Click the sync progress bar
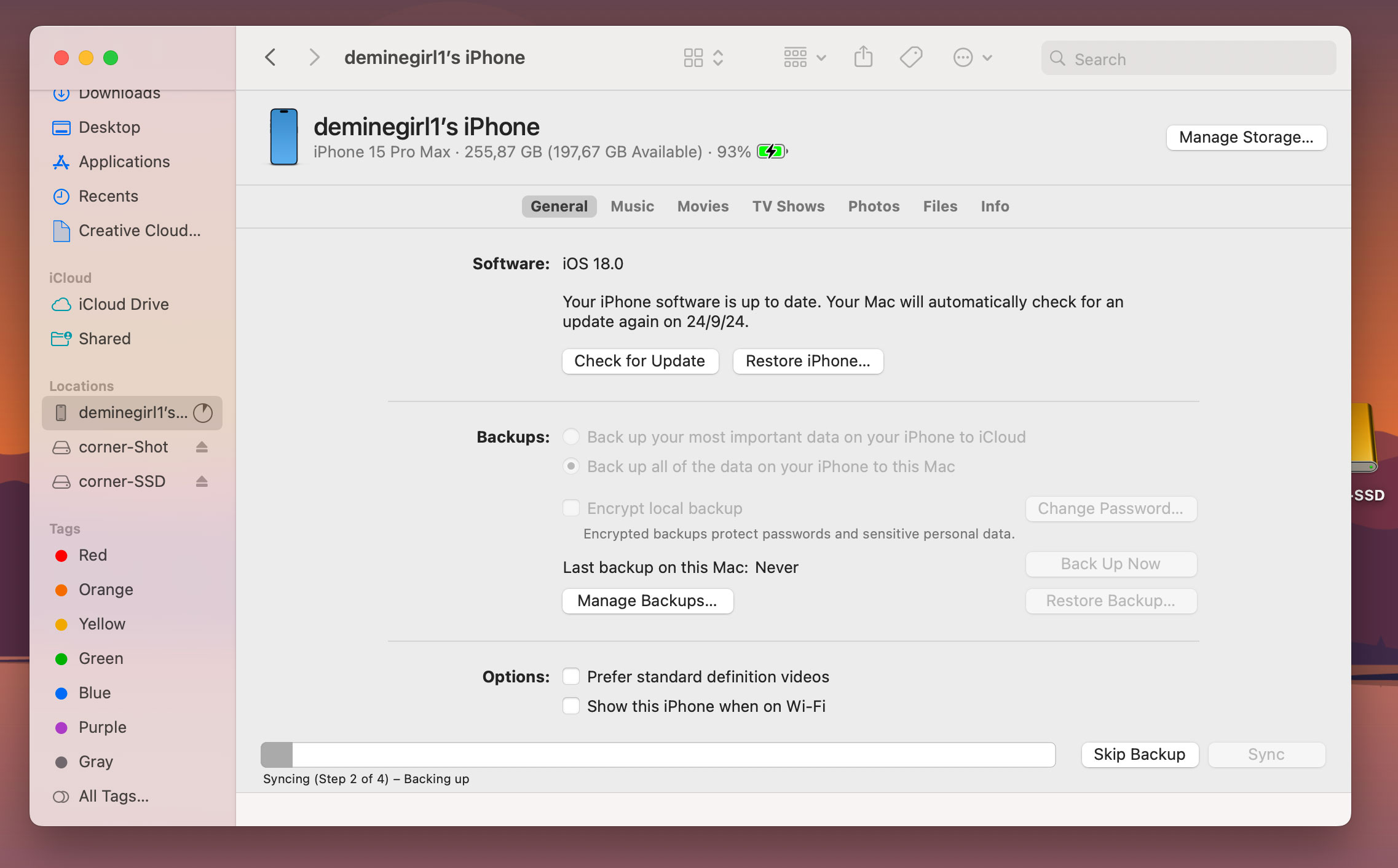Image resolution: width=1398 pixels, height=868 pixels. click(x=658, y=754)
